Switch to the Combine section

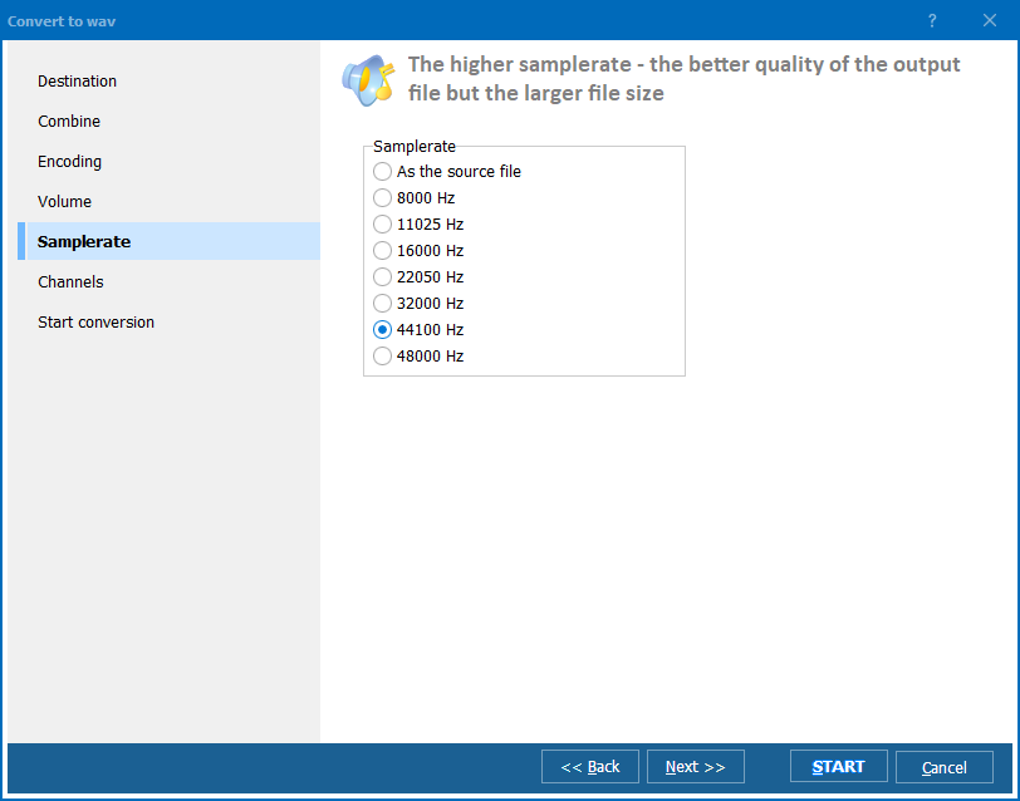[x=69, y=121]
